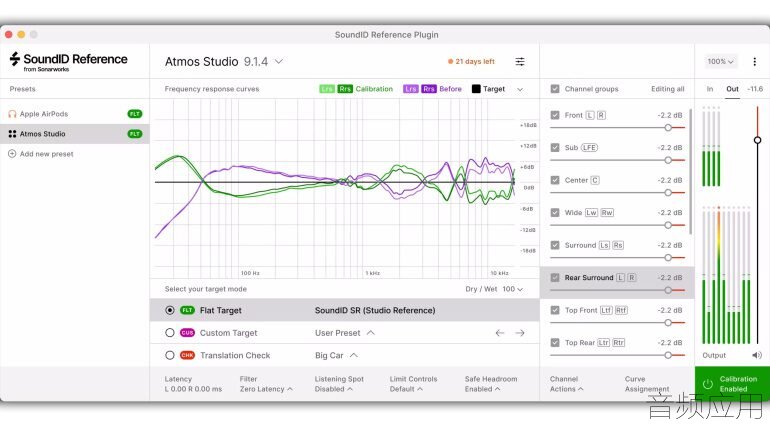Expand the User Preset selector
Screen dimensions: 770x425
[x=345, y=333]
